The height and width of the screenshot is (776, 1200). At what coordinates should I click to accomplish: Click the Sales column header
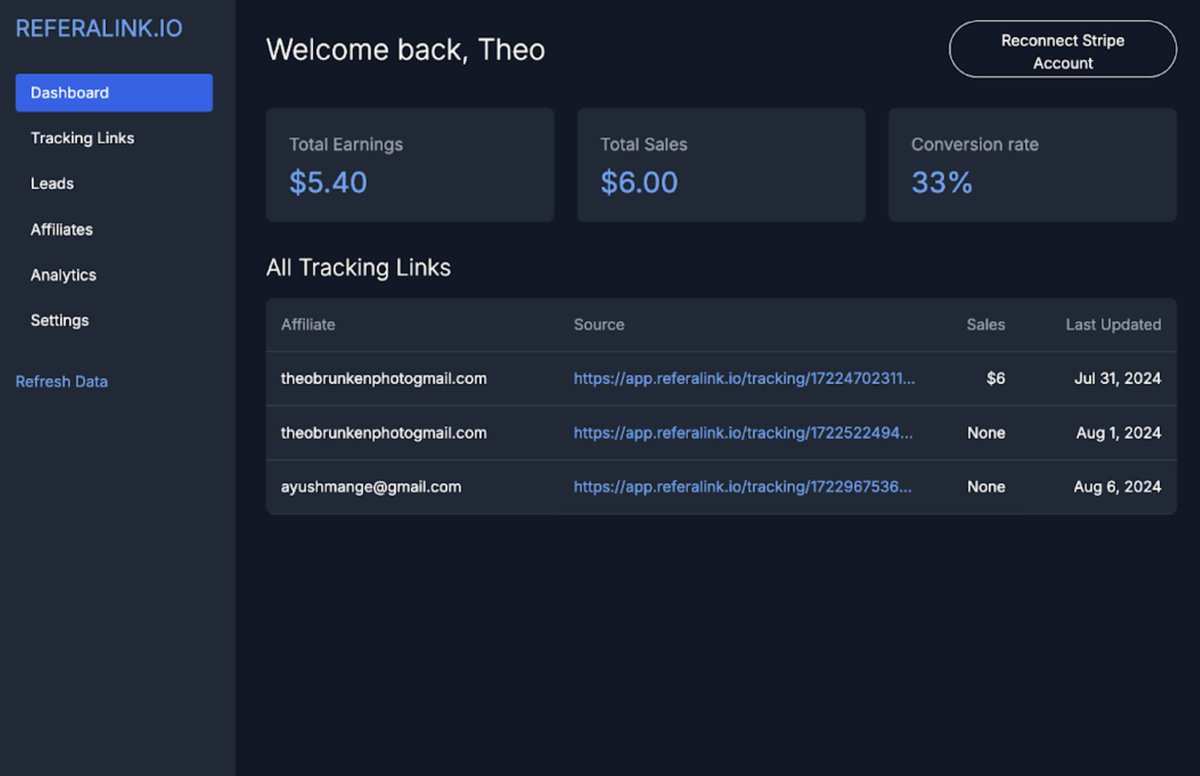pyautogui.click(x=986, y=325)
